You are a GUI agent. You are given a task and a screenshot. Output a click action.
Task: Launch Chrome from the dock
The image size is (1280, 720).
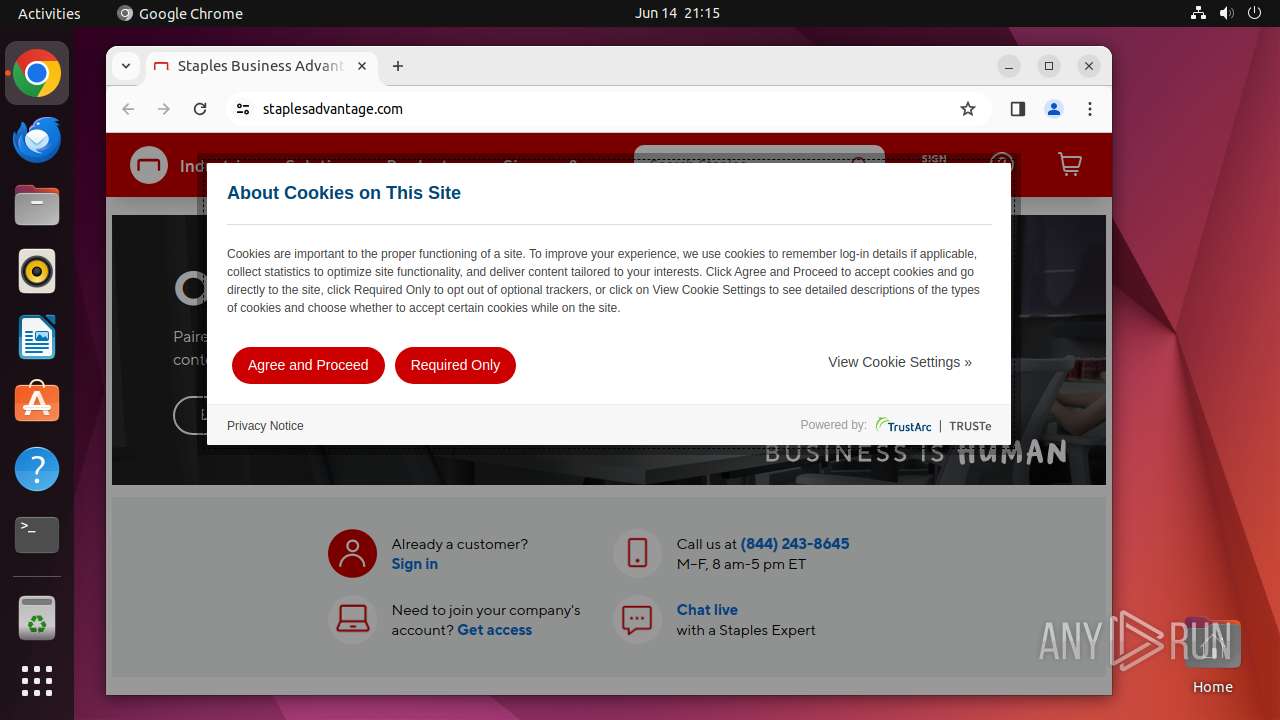pyautogui.click(x=37, y=73)
